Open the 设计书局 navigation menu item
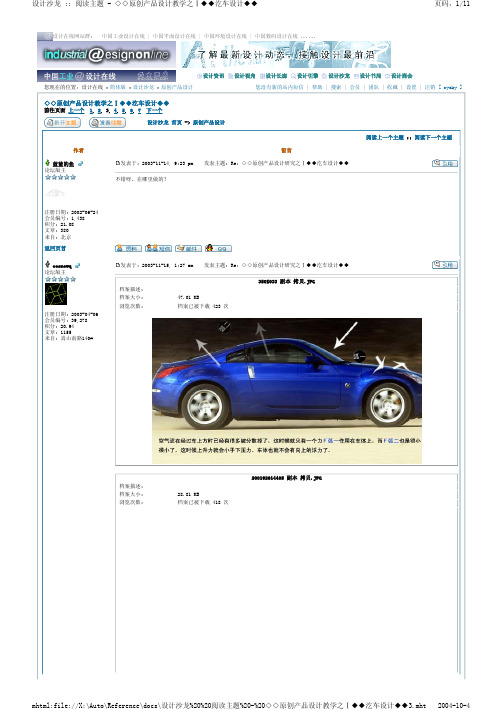This screenshot has width=503, height=711. [x=367, y=76]
